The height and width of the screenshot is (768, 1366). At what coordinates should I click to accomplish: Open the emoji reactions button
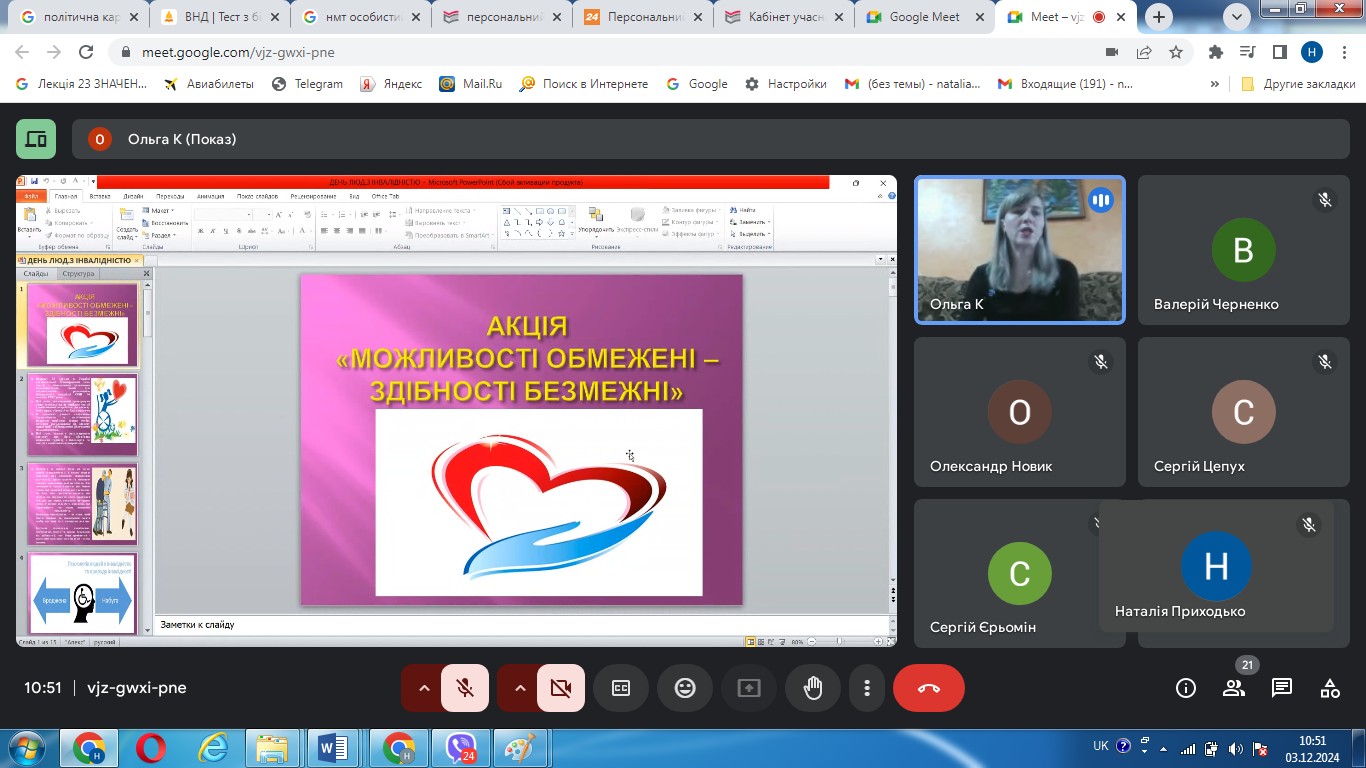coord(685,688)
